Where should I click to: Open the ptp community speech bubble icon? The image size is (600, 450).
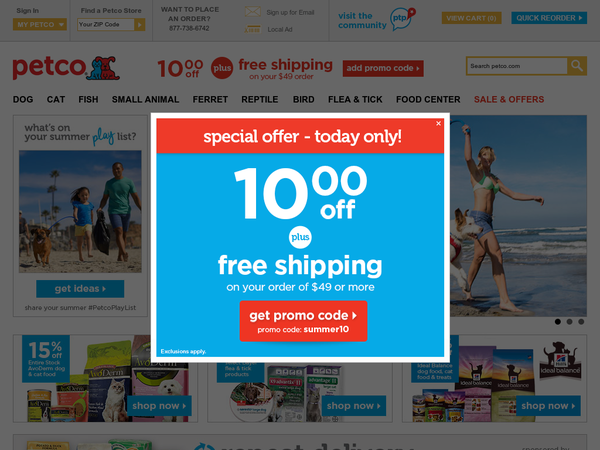[x=402, y=18]
